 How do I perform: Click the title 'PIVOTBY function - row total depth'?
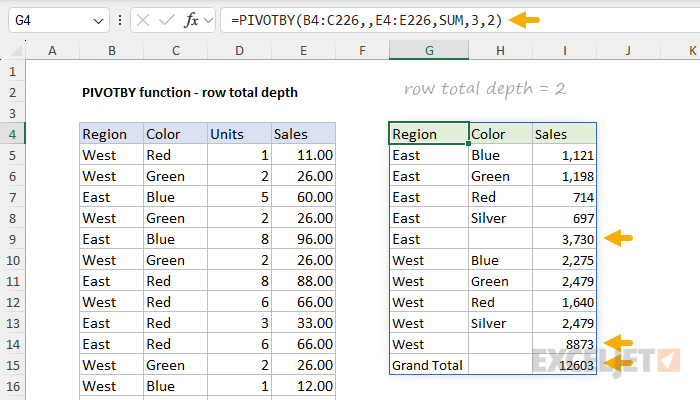coord(190,92)
